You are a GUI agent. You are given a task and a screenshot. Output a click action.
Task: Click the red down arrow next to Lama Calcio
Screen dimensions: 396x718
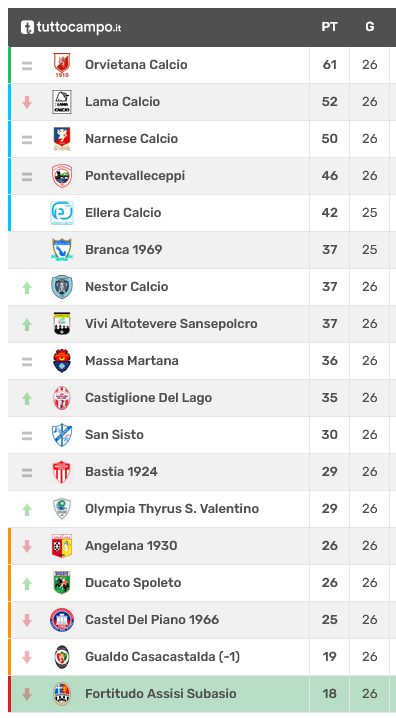pos(27,102)
